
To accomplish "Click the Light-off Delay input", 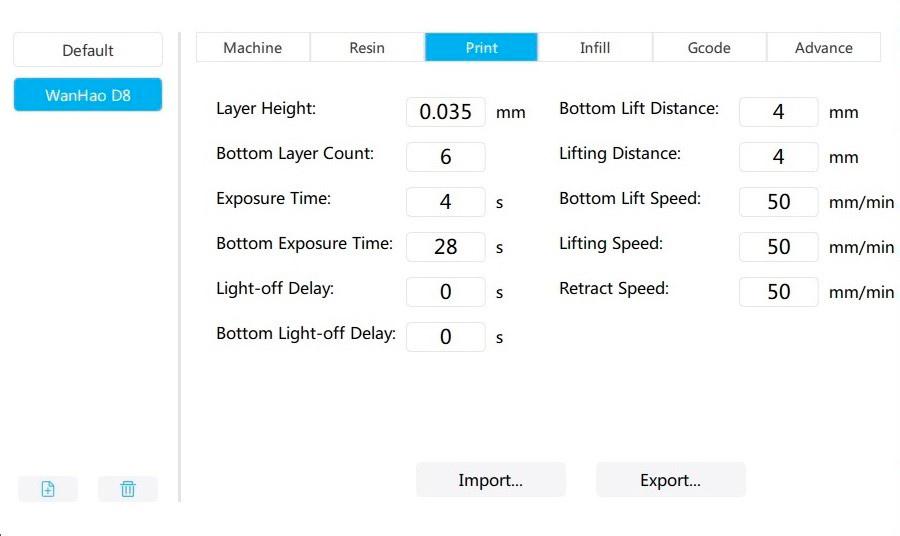I will point(446,292).
